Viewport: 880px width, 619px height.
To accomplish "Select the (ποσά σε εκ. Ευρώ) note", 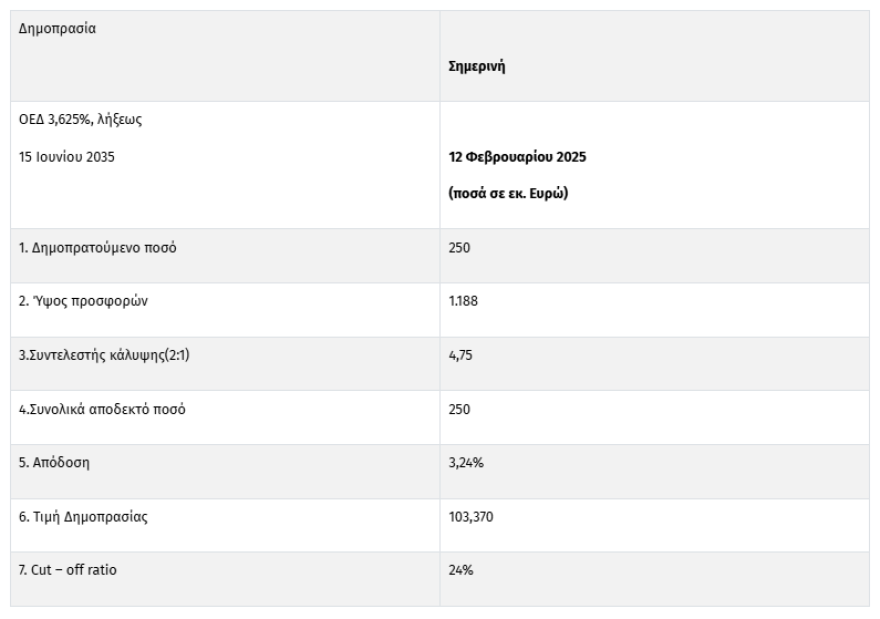I will coord(509,193).
